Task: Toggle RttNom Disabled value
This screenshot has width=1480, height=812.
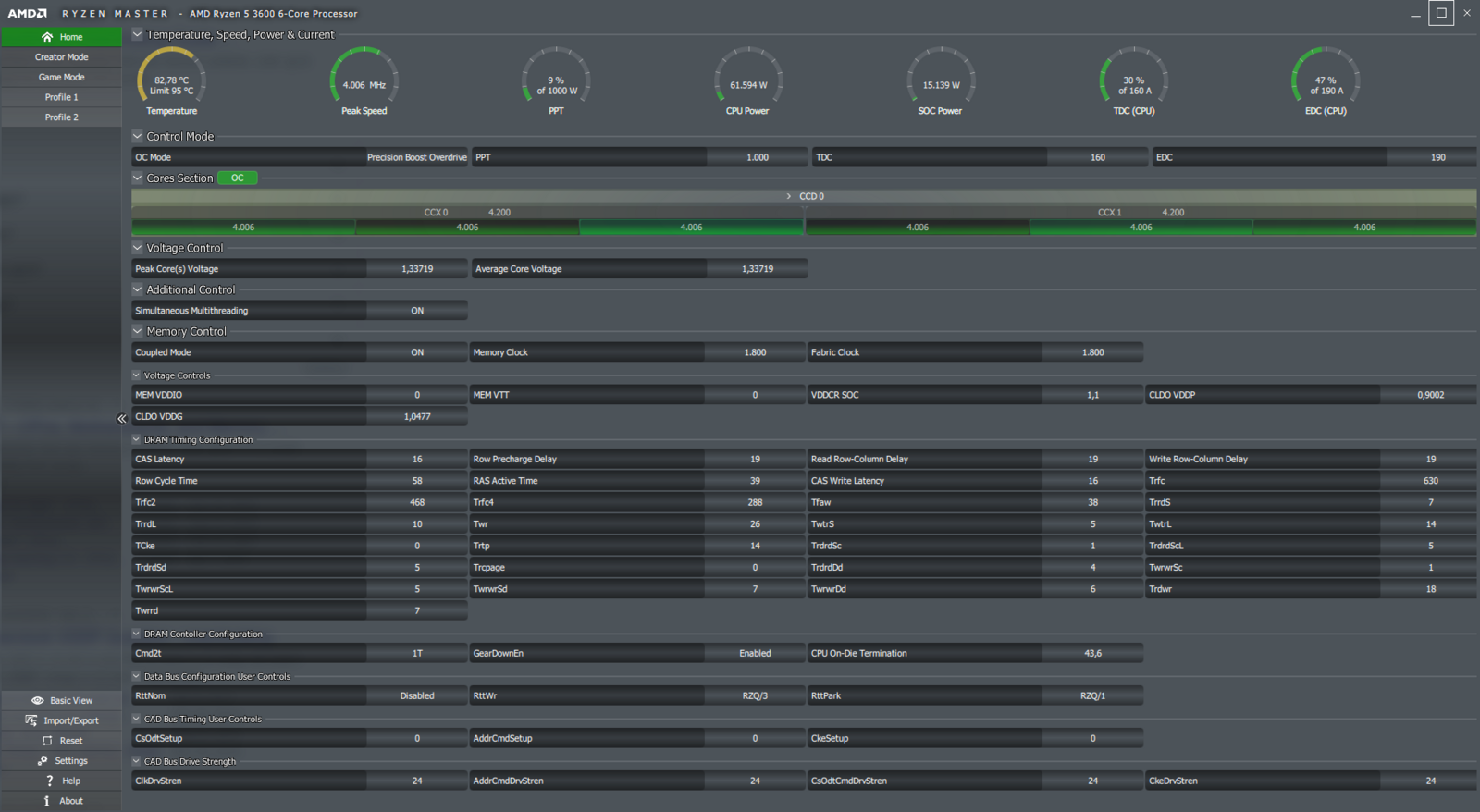Action: (x=417, y=695)
